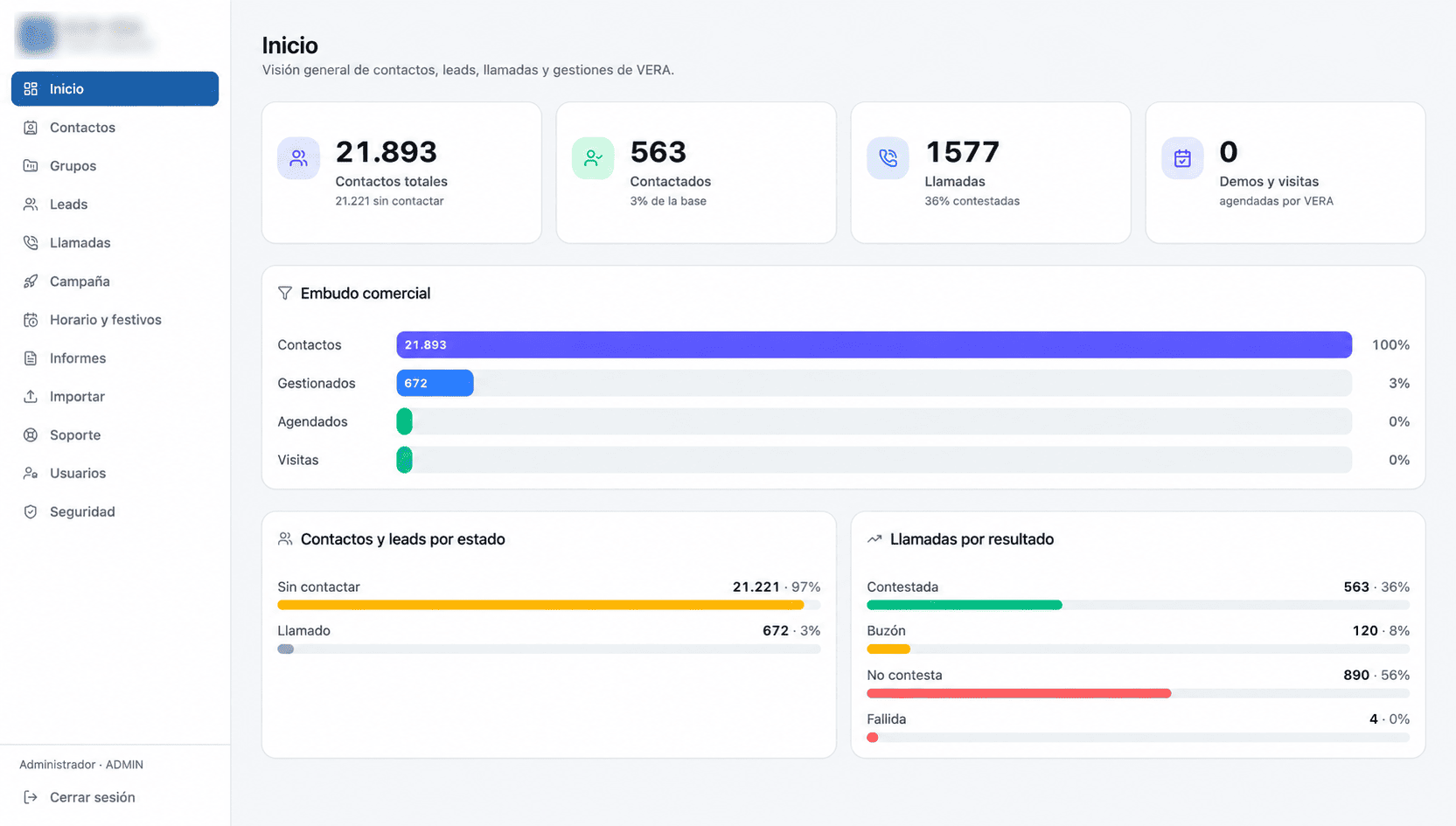Screen dimensions: 1456x826
Task: Click the Contactos icon in sidebar
Action: pyautogui.click(x=31, y=128)
